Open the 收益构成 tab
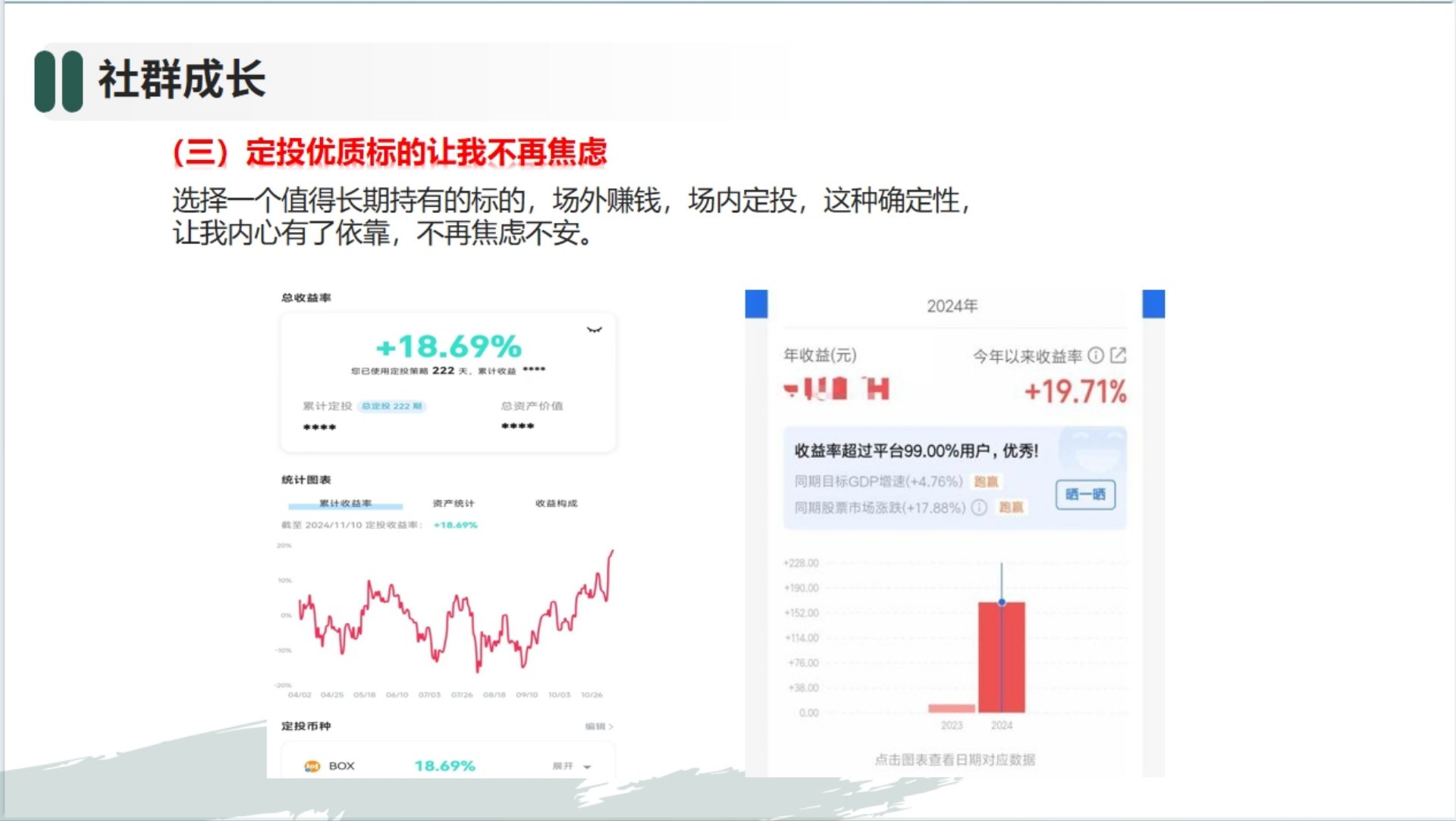1456x821 pixels. [556, 503]
